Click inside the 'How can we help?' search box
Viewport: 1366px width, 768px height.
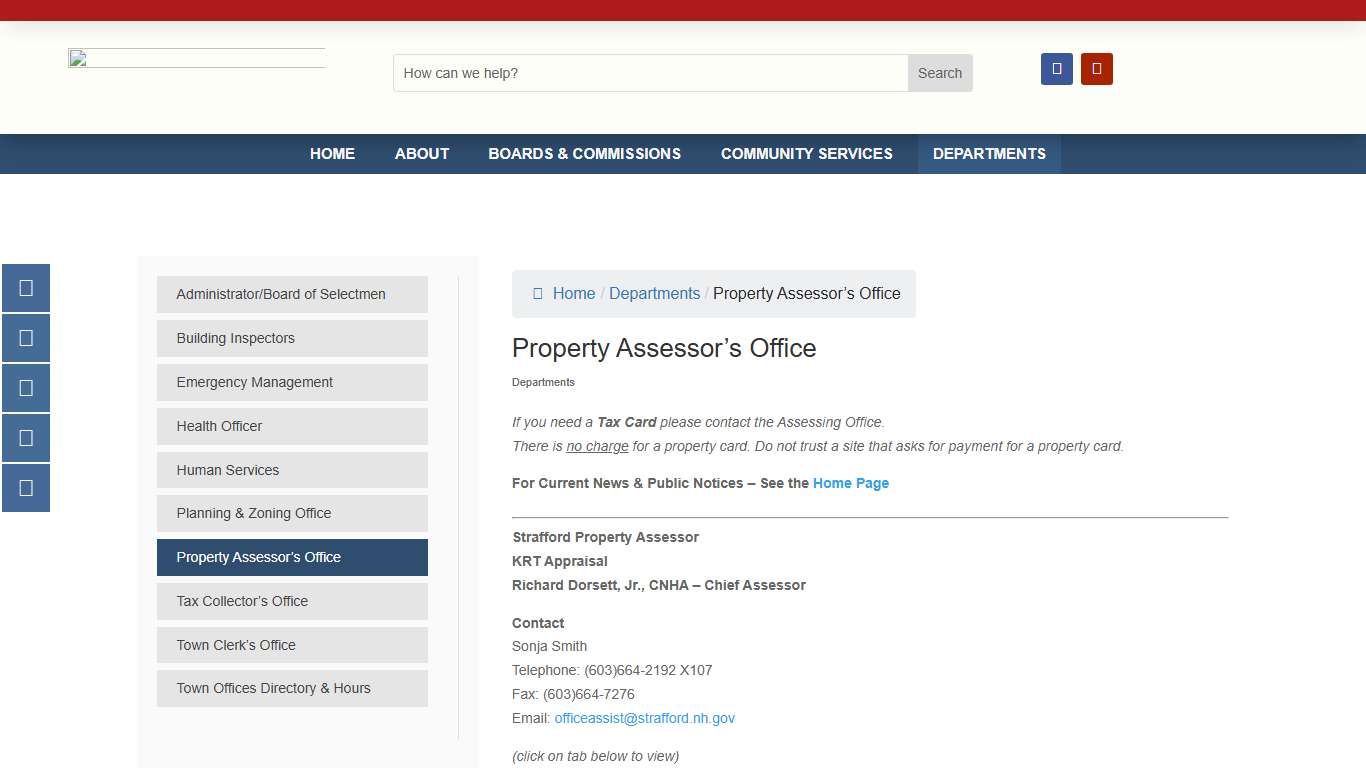tap(650, 72)
